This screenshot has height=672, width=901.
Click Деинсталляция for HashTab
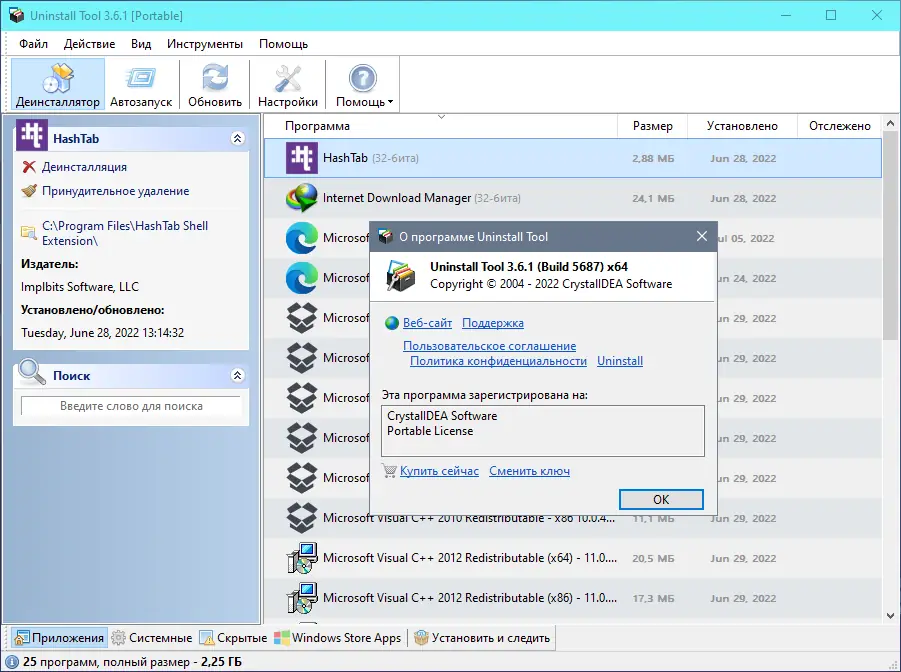(x=84, y=167)
